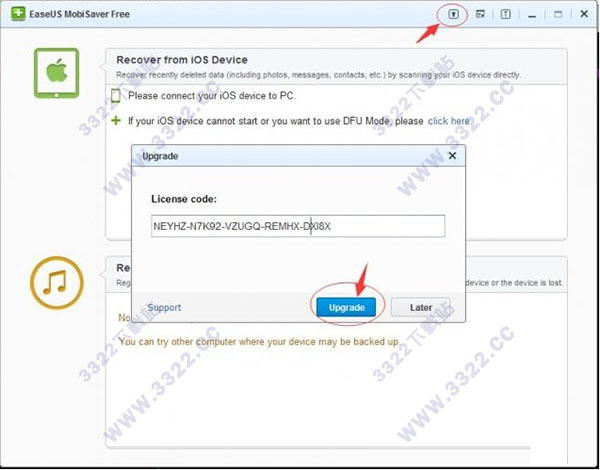The width and height of the screenshot is (600, 470).
Task: Click the blue Upgrade button
Action: coord(346,307)
